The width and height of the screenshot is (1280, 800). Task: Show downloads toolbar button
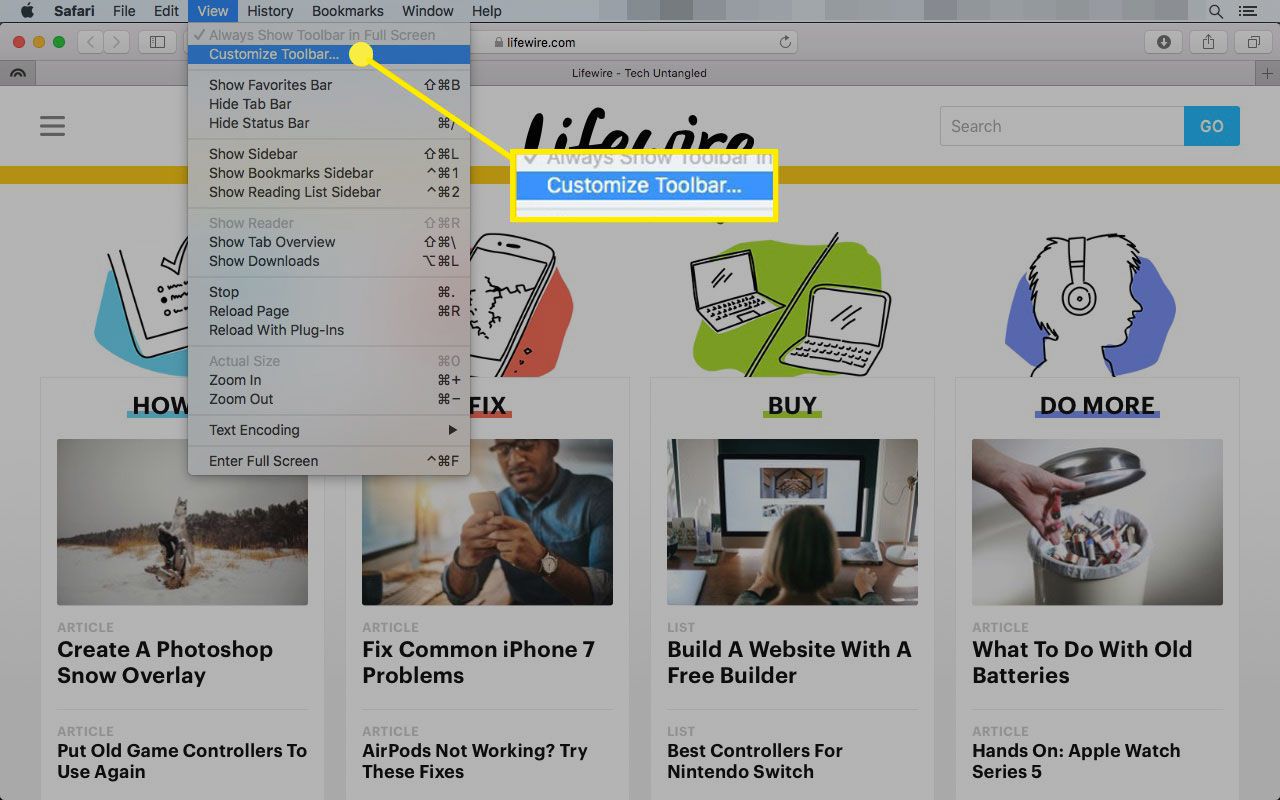pyautogui.click(x=1164, y=42)
